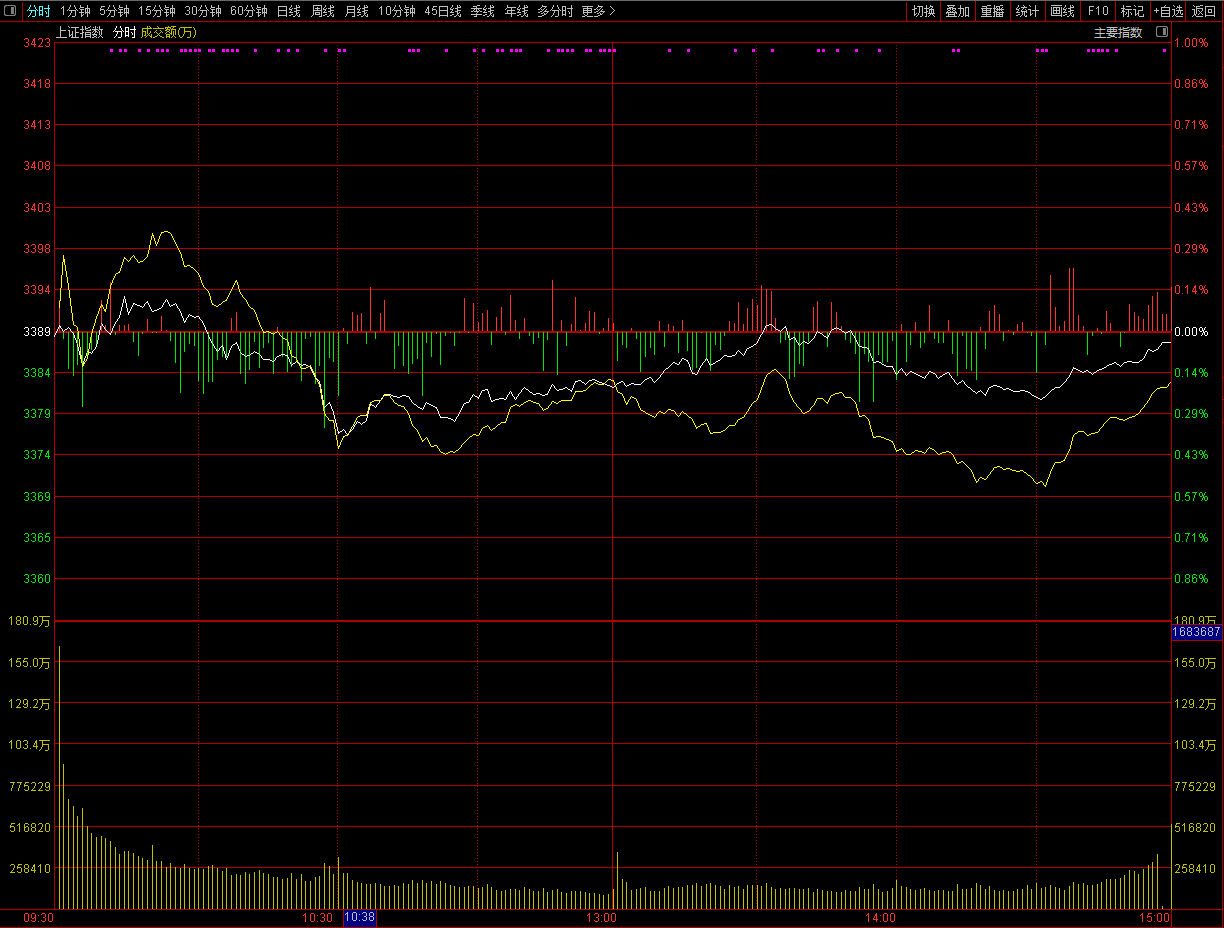
Task: Select the 5分钟 period tab
Action: click(114, 11)
